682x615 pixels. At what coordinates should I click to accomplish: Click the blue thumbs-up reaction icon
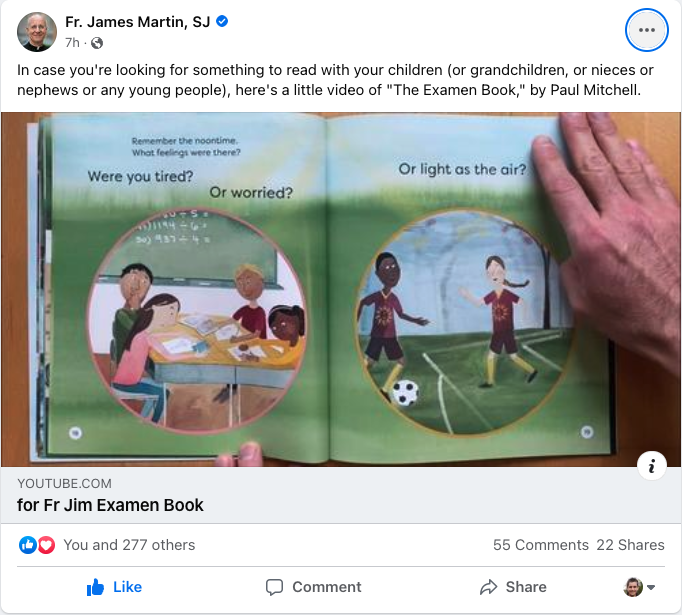[x=27, y=545]
